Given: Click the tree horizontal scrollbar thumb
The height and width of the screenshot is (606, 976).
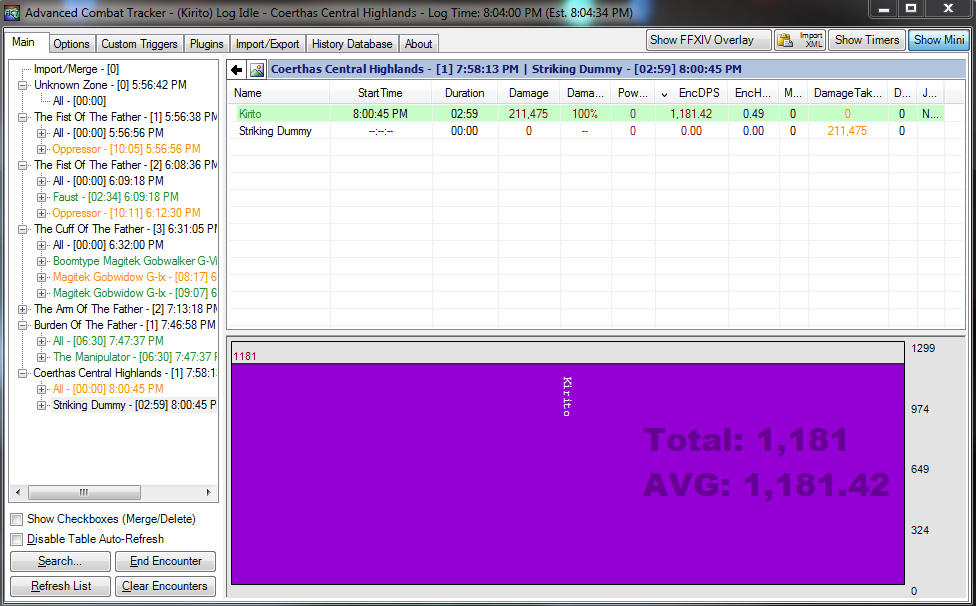Looking at the screenshot, I should point(84,492).
